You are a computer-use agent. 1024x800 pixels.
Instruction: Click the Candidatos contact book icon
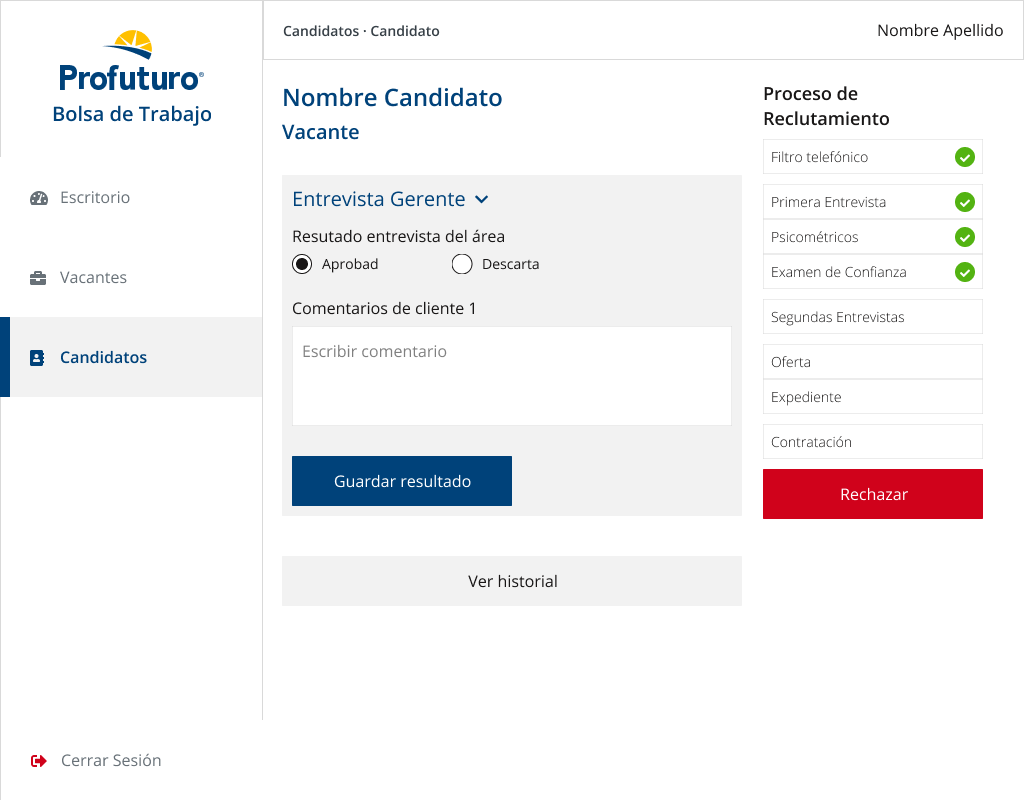(37, 358)
